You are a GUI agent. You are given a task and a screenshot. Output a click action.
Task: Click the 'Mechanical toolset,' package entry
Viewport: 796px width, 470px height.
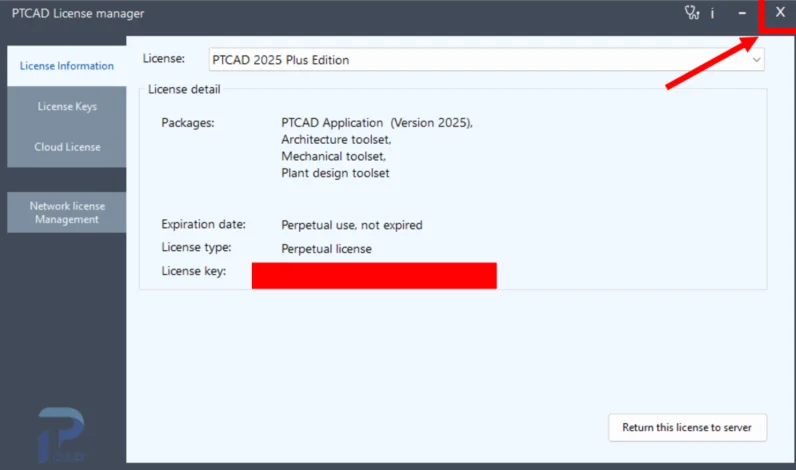click(334, 156)
